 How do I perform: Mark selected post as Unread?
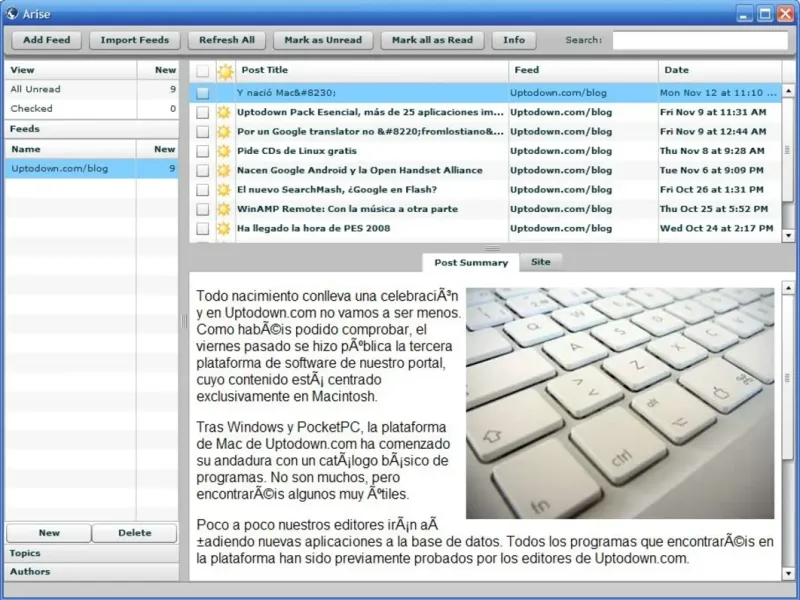[x=323, y=40]
